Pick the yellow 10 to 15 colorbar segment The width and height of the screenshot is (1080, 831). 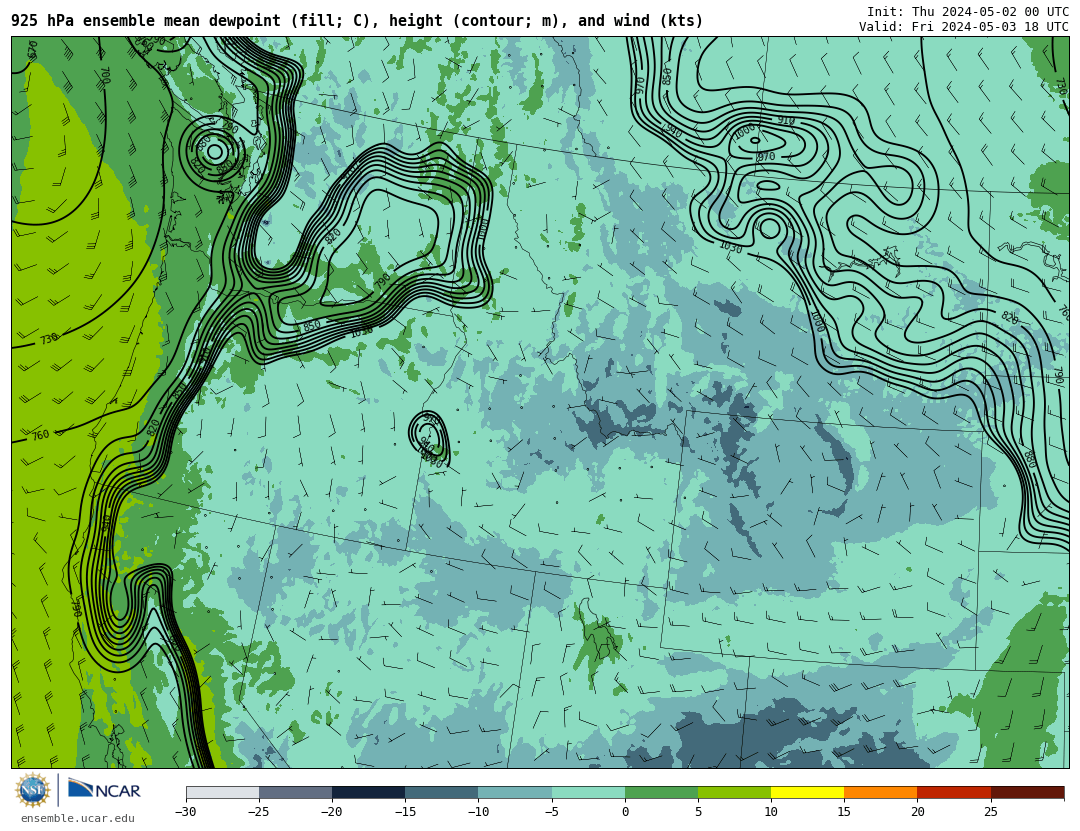tap(807, 793)
